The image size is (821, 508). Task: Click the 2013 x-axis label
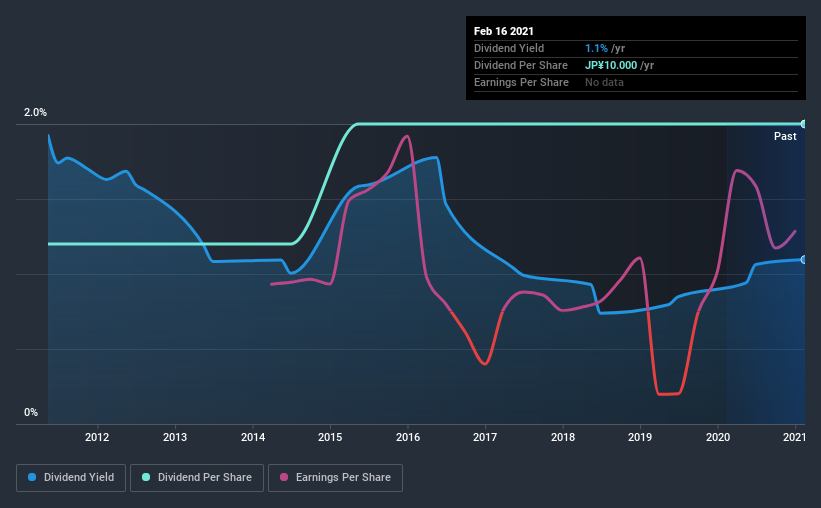175,437
